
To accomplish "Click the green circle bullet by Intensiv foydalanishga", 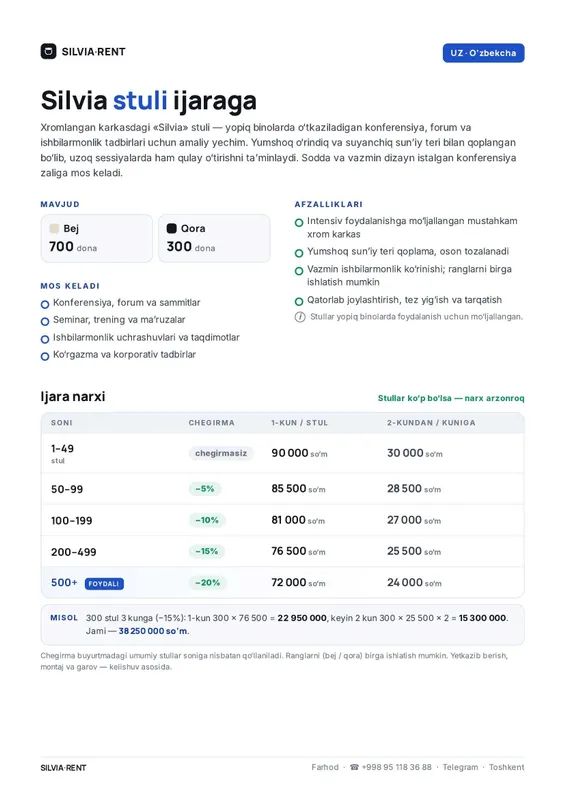I will 299,222.
